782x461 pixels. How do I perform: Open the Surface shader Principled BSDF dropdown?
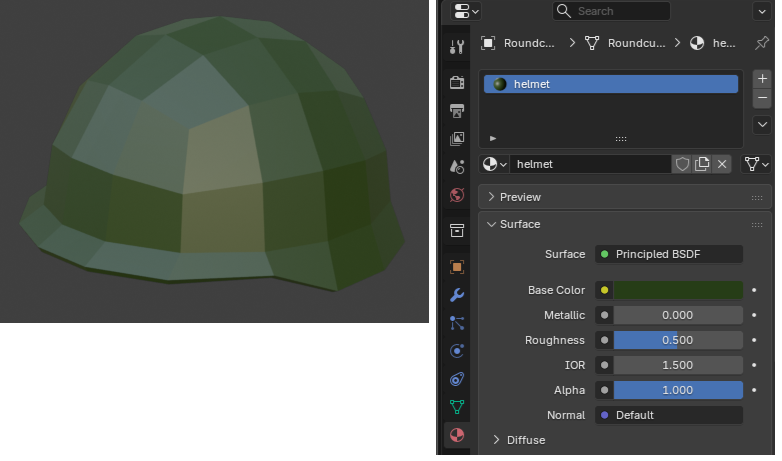point(670,254)
